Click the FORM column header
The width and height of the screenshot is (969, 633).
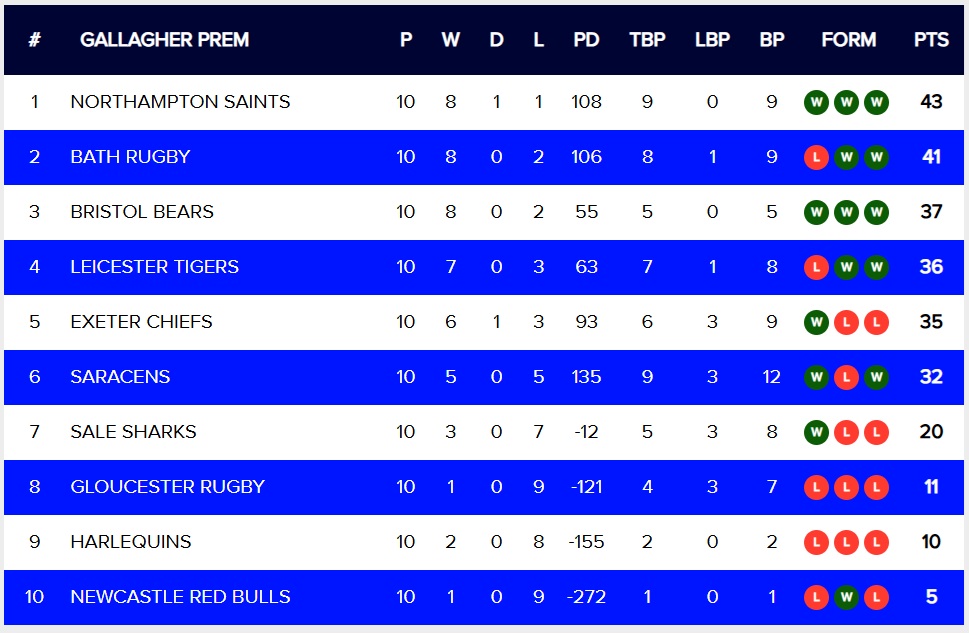pyautogui.click(x=848, y=40)
